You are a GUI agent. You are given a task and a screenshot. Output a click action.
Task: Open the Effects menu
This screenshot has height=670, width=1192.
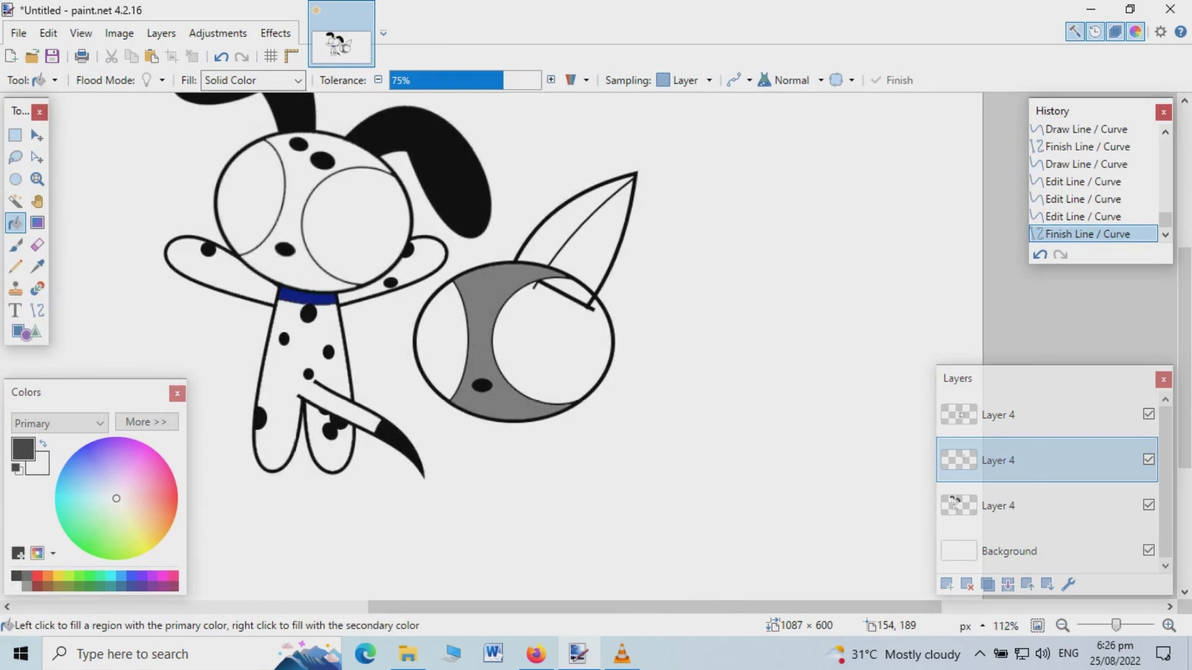[x=275, y=33]
